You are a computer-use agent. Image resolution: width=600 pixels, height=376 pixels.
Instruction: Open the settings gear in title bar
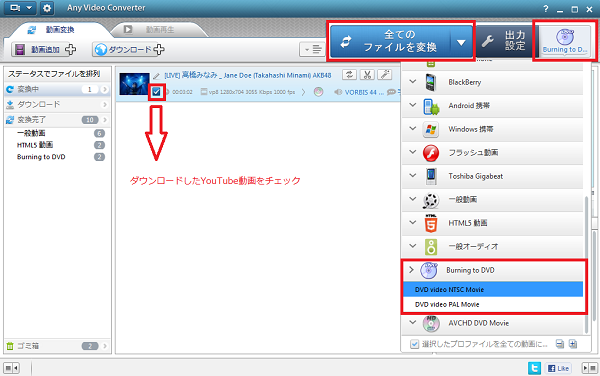[47, 8]
